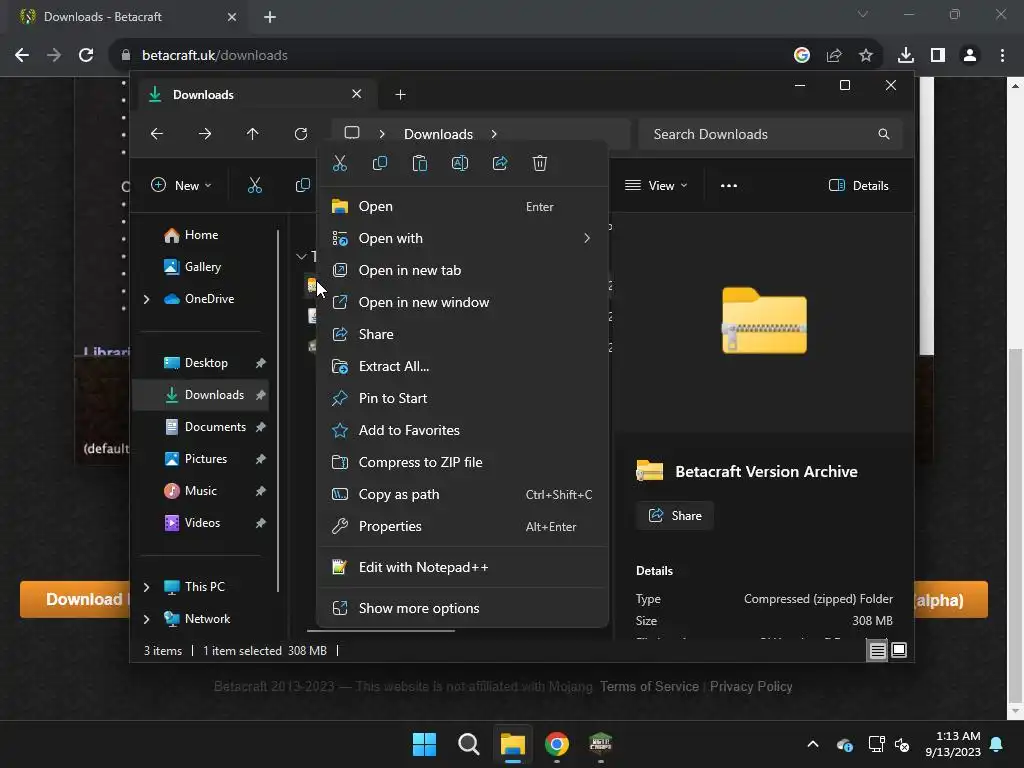The height and width of the screenshot is (768, 1024).
Task: Open the Windows Start menu
Action: [x=424, y=744]
